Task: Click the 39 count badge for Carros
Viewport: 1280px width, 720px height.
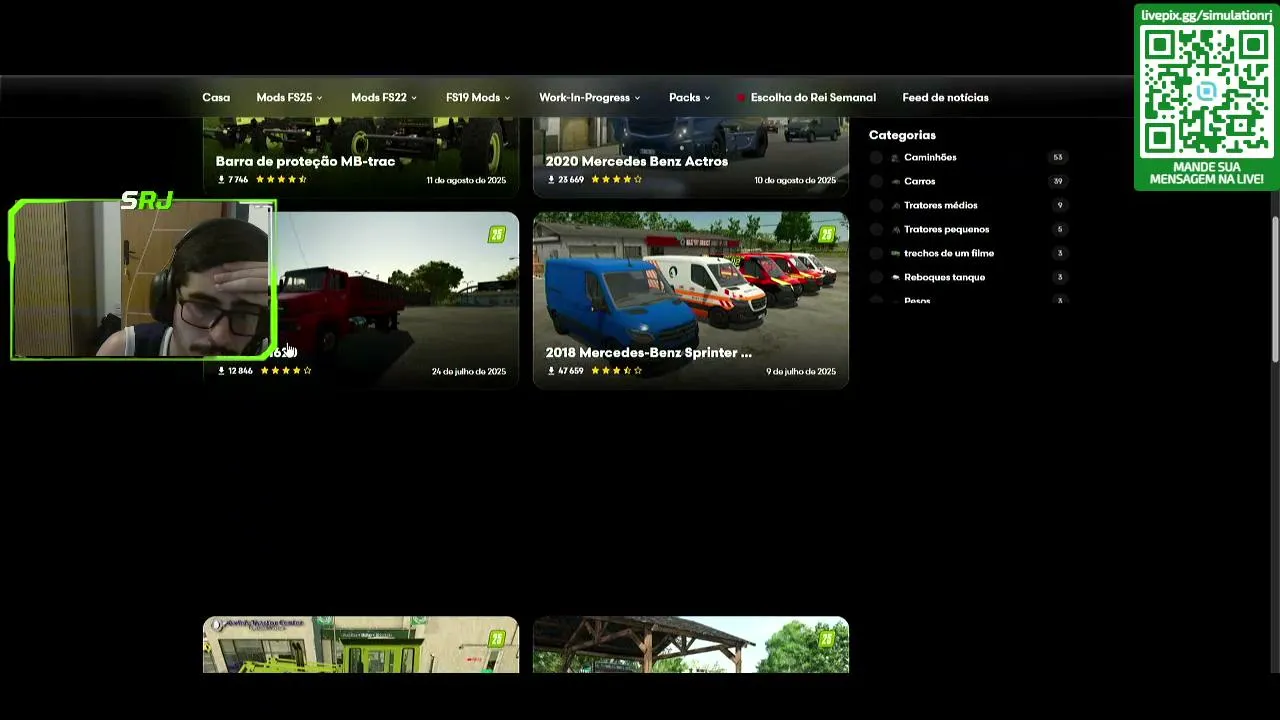Action: pos(1058,181)
